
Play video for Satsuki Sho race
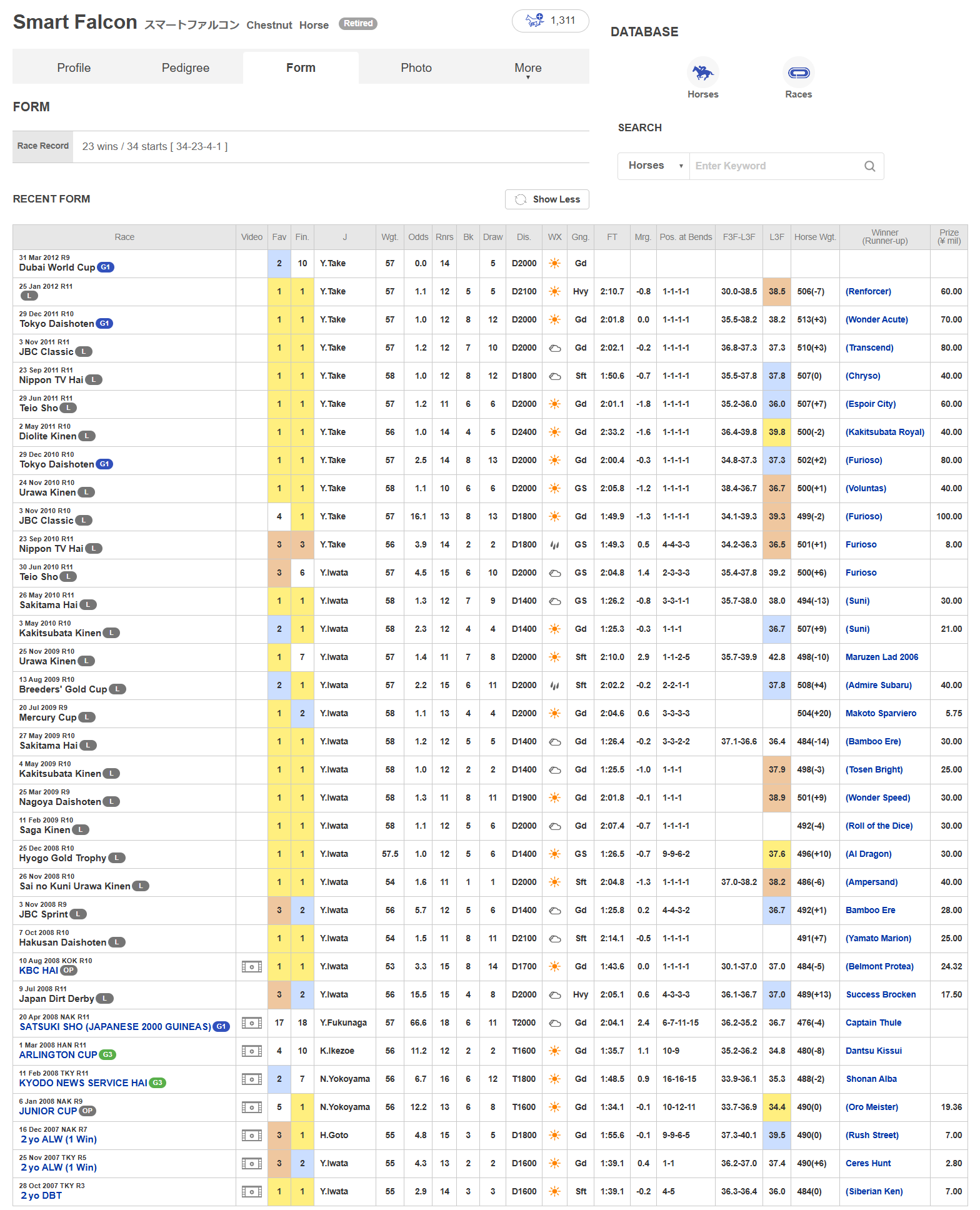click(x=252, y=1023)
